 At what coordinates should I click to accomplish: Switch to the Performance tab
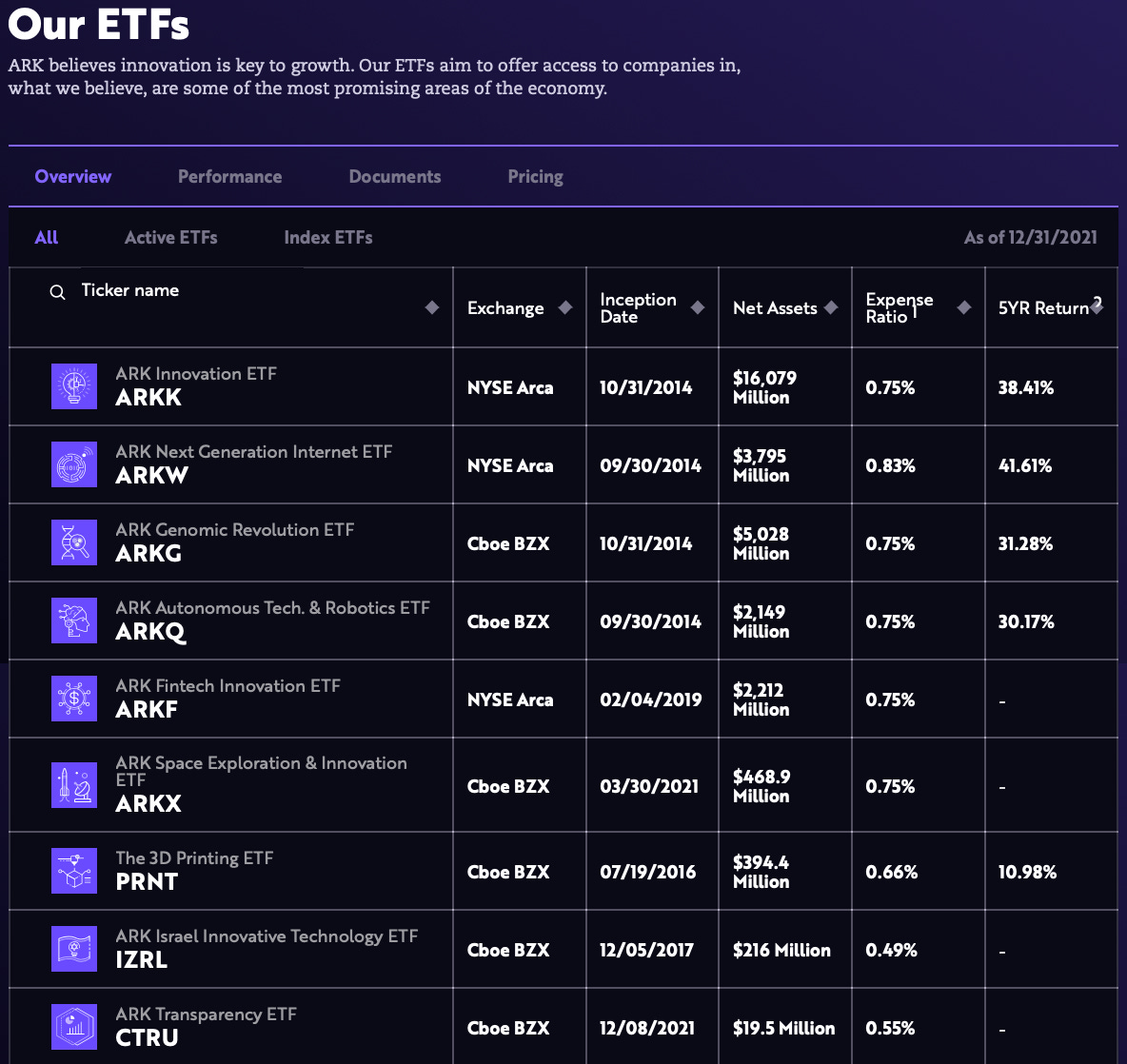coord(229,176)
